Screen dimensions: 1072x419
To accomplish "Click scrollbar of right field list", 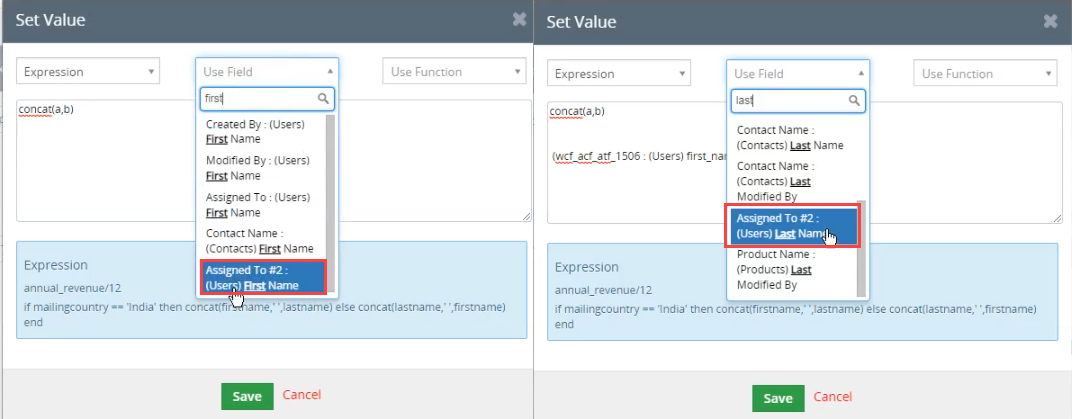I will 861,248.
